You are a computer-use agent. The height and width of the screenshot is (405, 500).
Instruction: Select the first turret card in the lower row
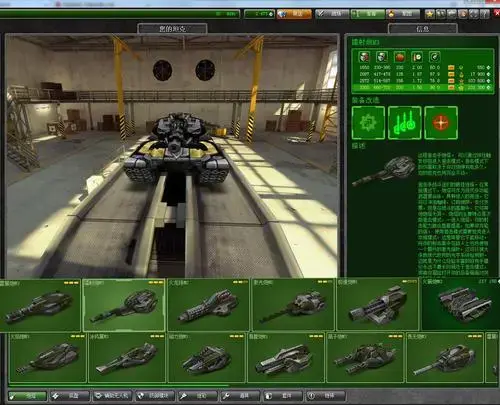pos(47,358)
